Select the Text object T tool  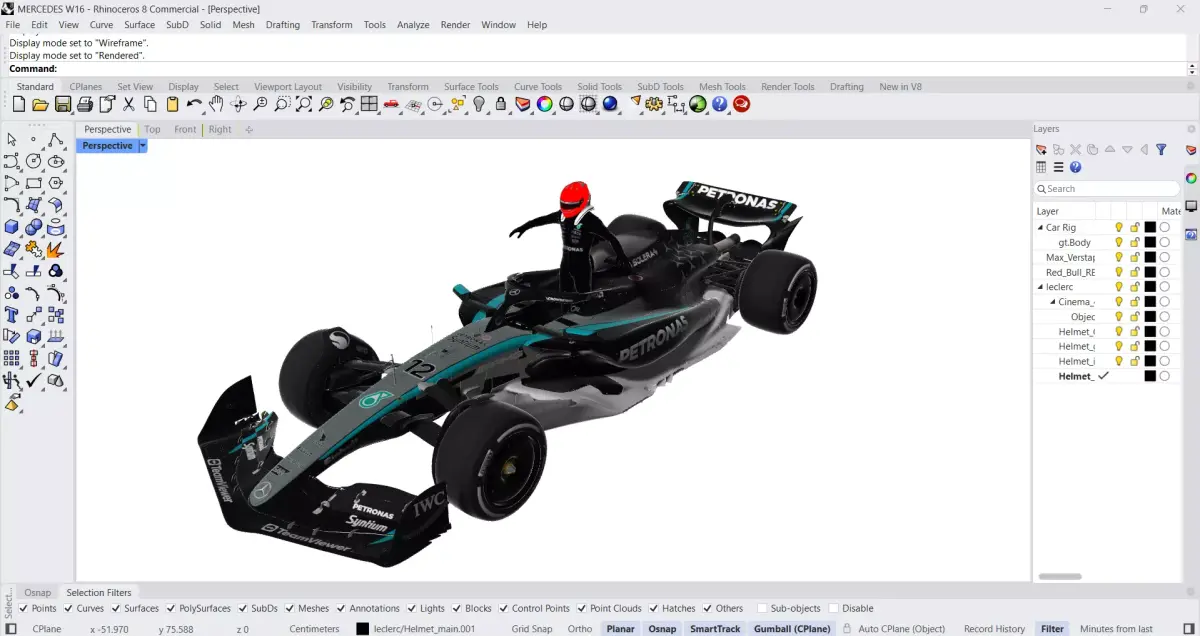[x=12, y=315]
